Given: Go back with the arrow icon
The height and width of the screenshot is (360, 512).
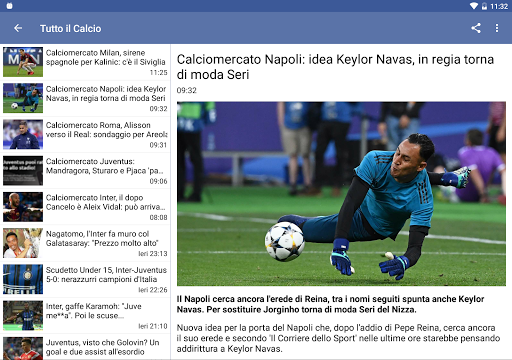Looking at the screenshot, I should [18, 28].
